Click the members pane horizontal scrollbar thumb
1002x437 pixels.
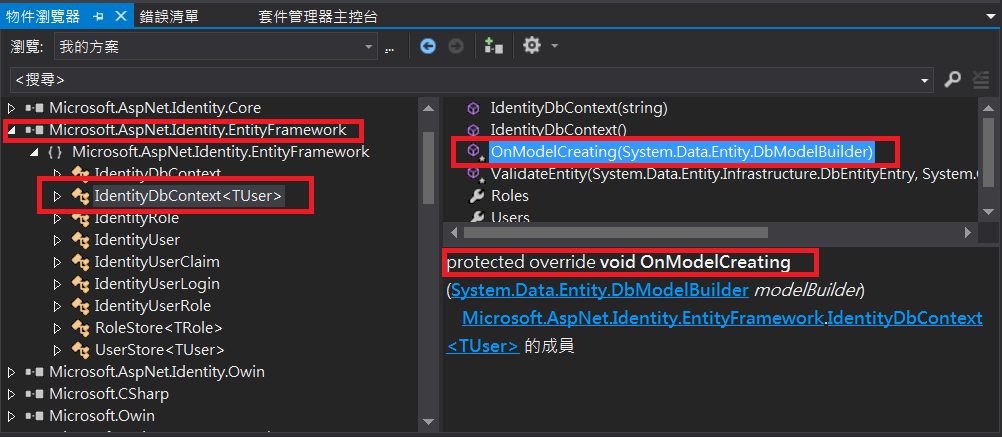click(615, 233)
